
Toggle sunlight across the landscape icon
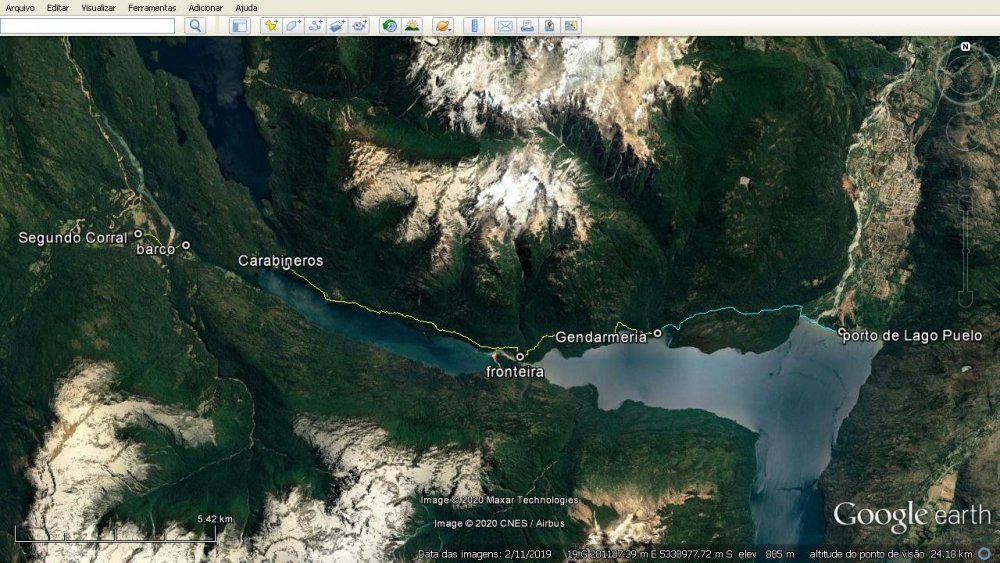coord(412,26)
